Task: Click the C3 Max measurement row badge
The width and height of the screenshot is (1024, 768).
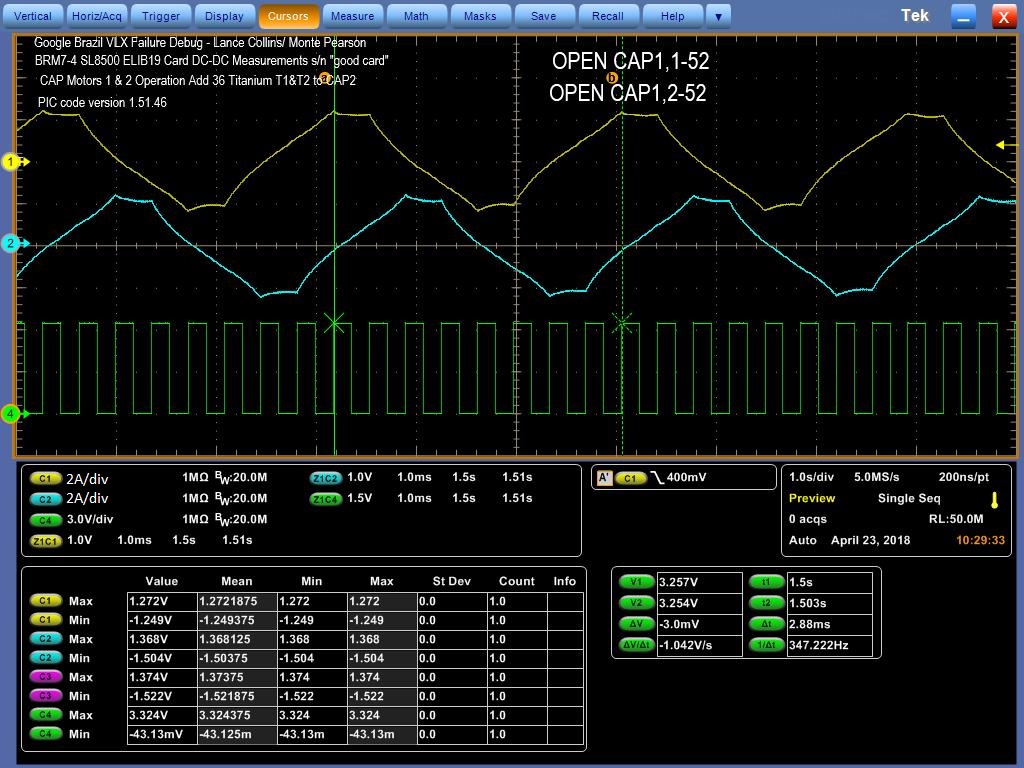Action: pyautogui.click(x=45, y=677)
